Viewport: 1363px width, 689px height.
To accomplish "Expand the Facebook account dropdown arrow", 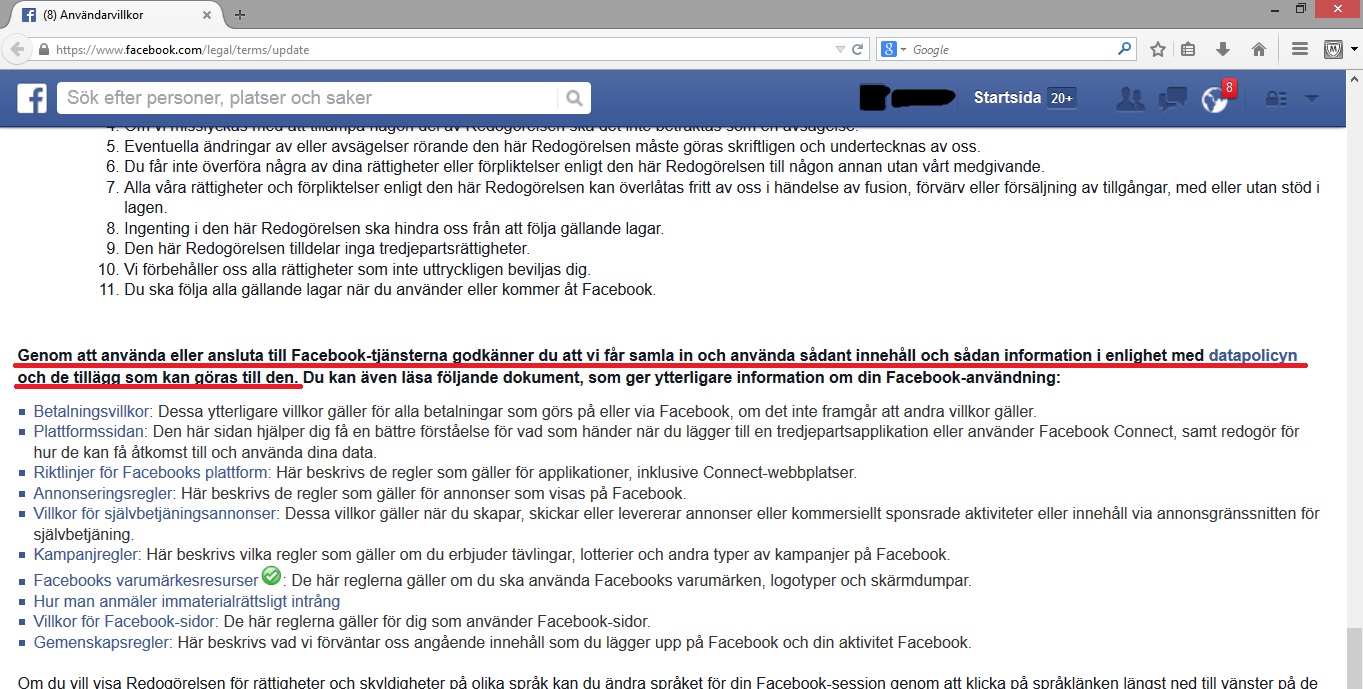I will click(1312, 98).
